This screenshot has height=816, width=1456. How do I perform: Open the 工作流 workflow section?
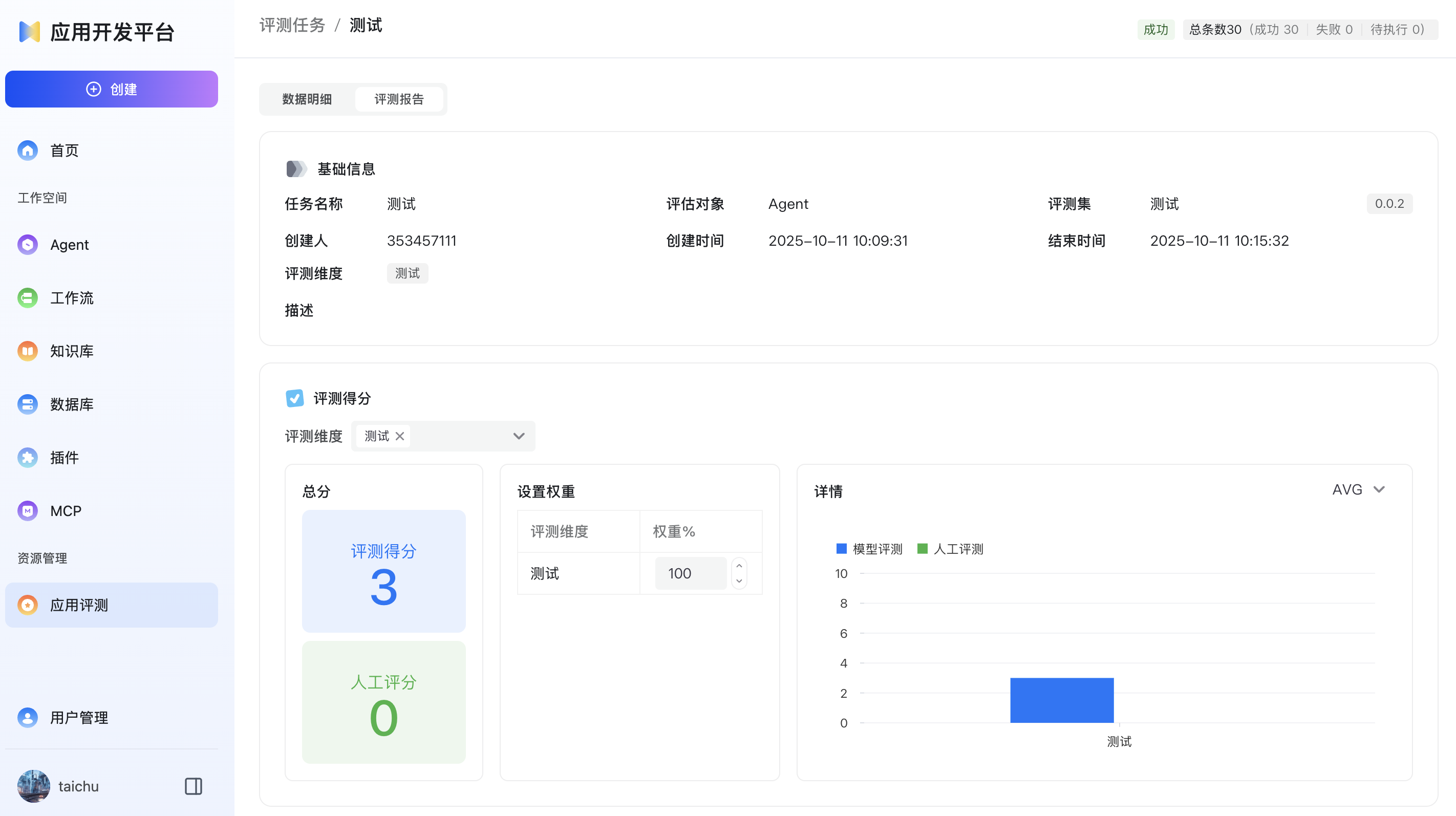coord(71,298)
